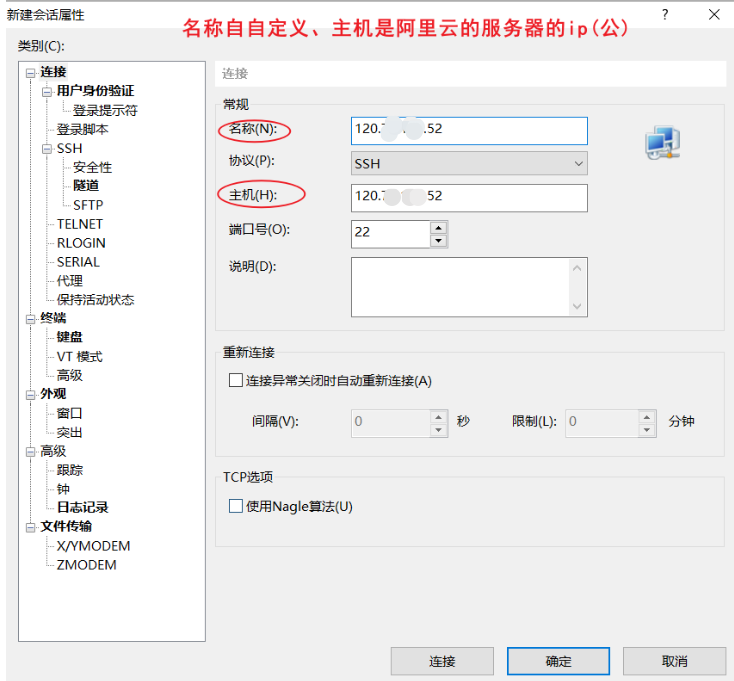734x681 pixels.
Task: Click the network computers session icon
Action: click(x=662, y=142)
